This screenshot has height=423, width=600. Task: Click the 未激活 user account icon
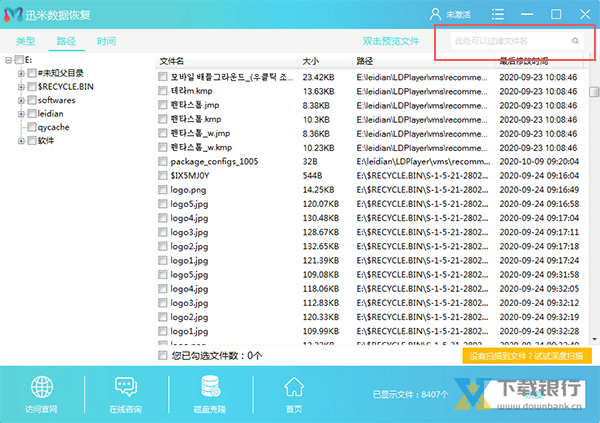[435, 15]
